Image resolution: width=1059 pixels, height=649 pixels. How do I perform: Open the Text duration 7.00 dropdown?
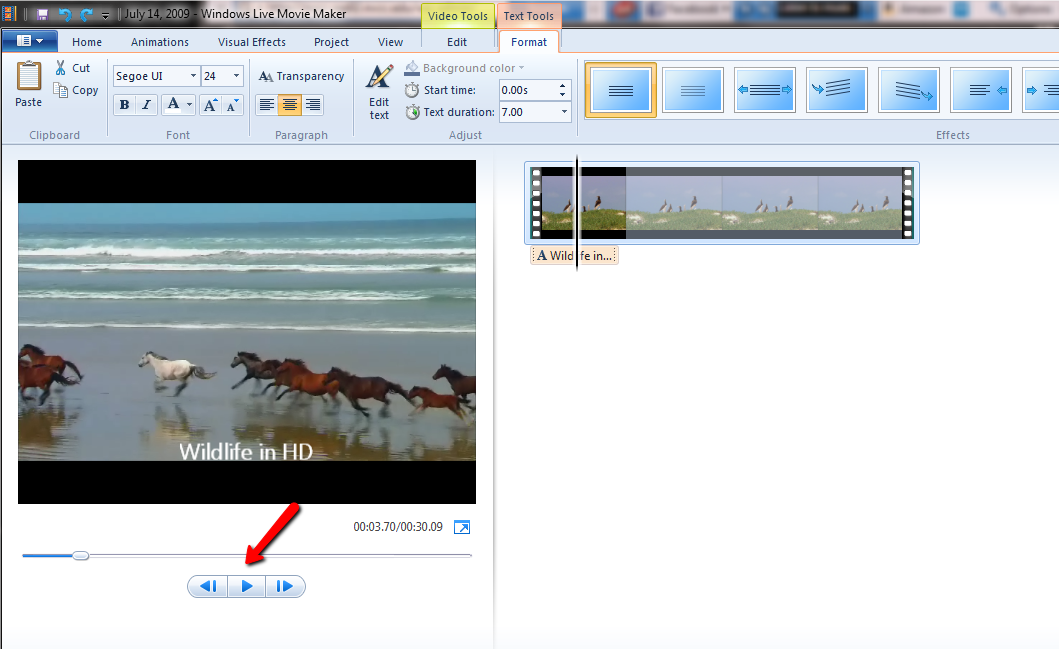pyautogui.click(x=565, y=112)
